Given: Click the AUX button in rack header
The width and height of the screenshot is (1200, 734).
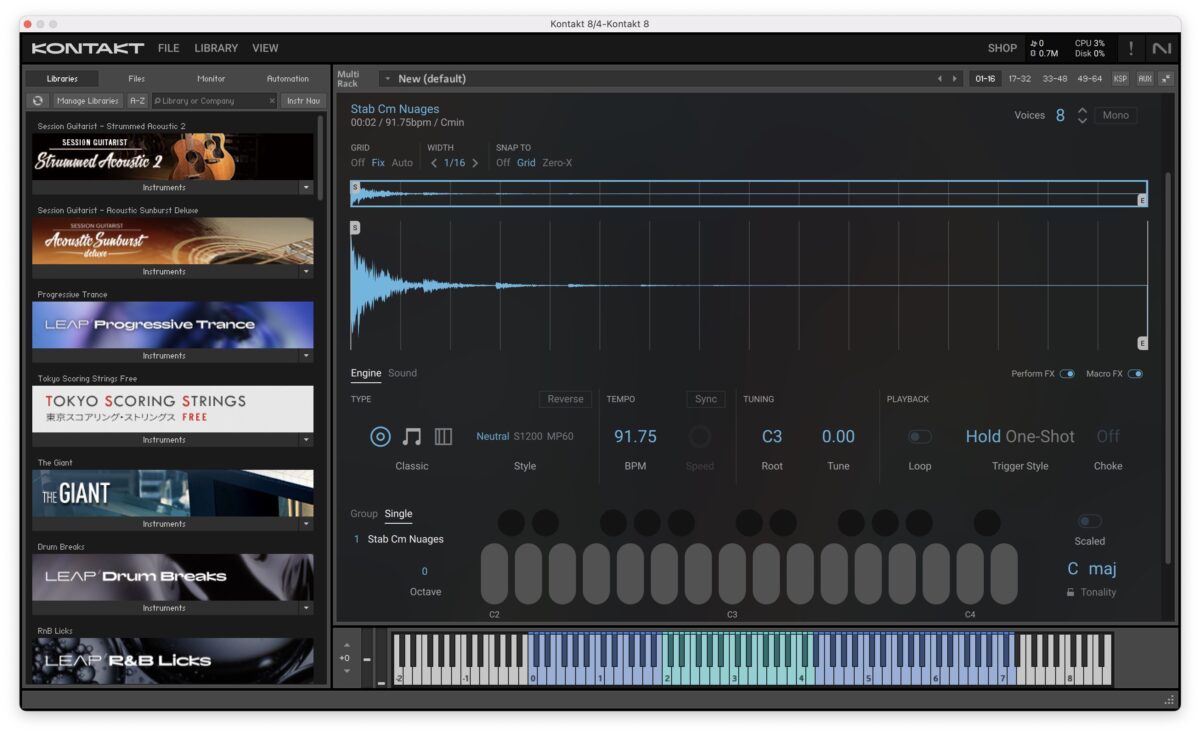Looking at the screenshot, I should pos(1145,78).
